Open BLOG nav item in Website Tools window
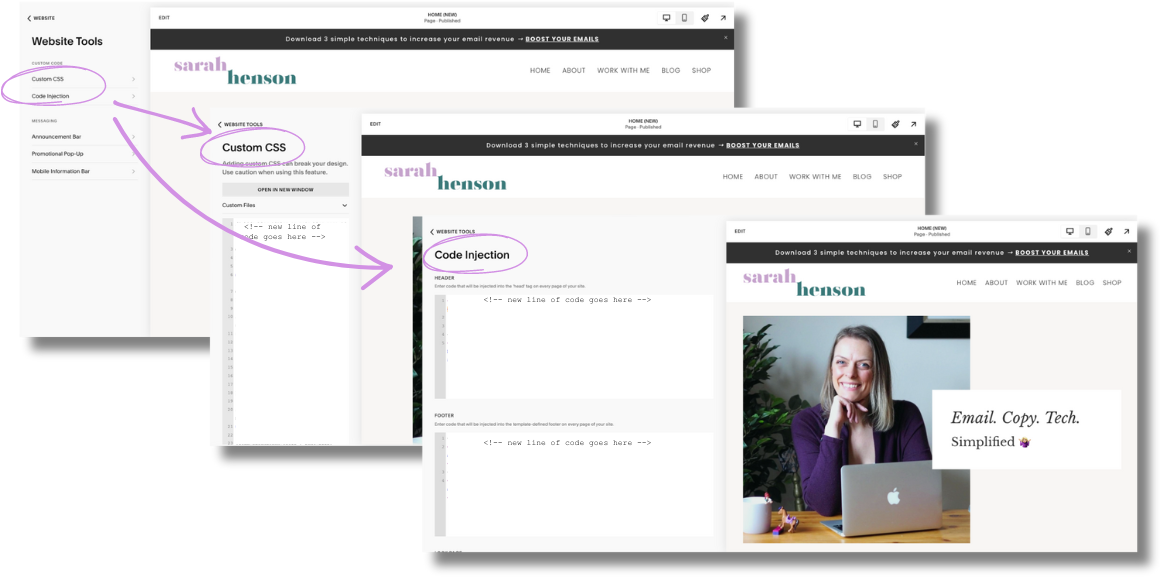The height and width of the screenshot is (580, 1160). (x=670, y=71)
